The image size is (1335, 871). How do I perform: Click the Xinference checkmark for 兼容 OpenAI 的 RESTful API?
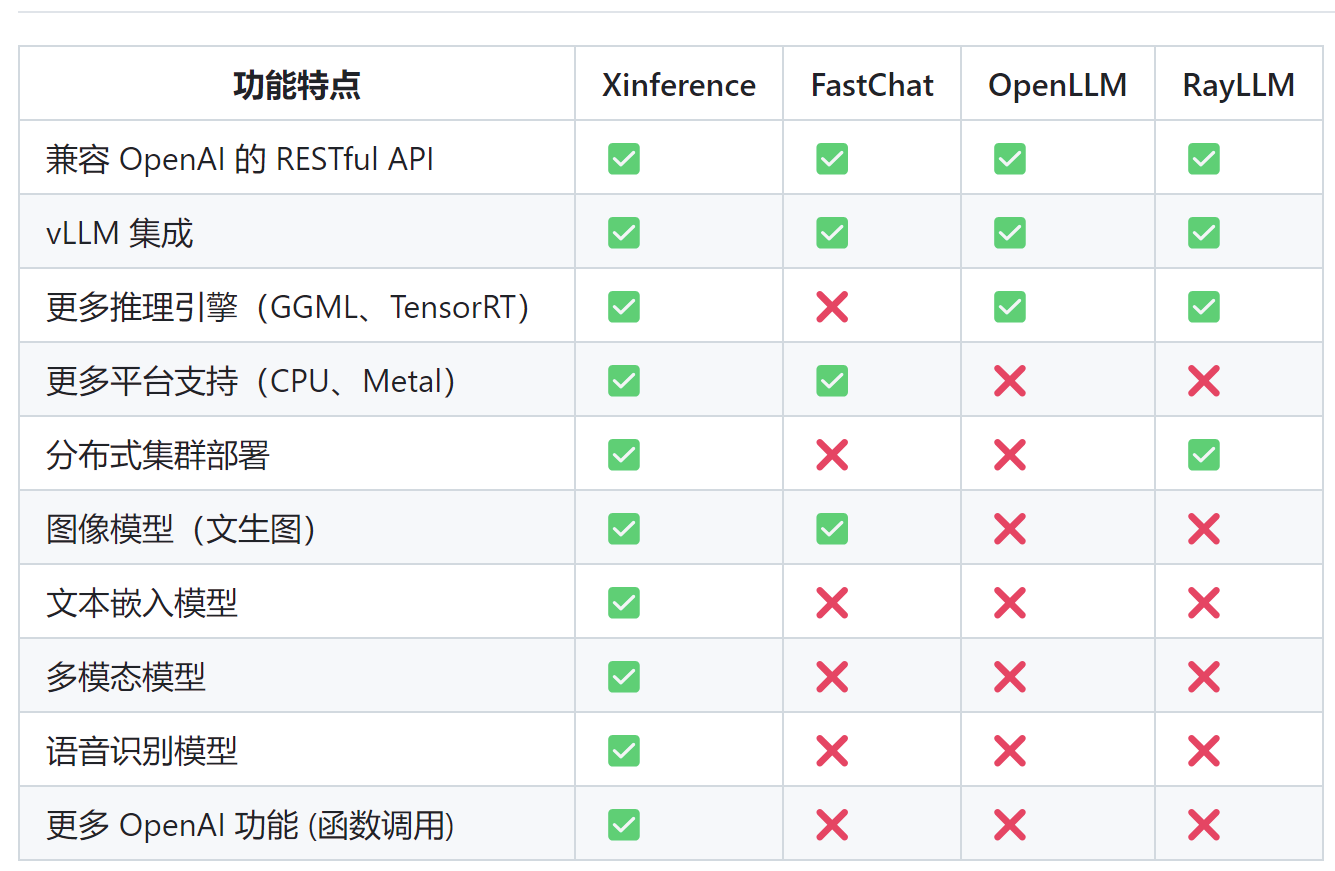(x=623, y=158)
